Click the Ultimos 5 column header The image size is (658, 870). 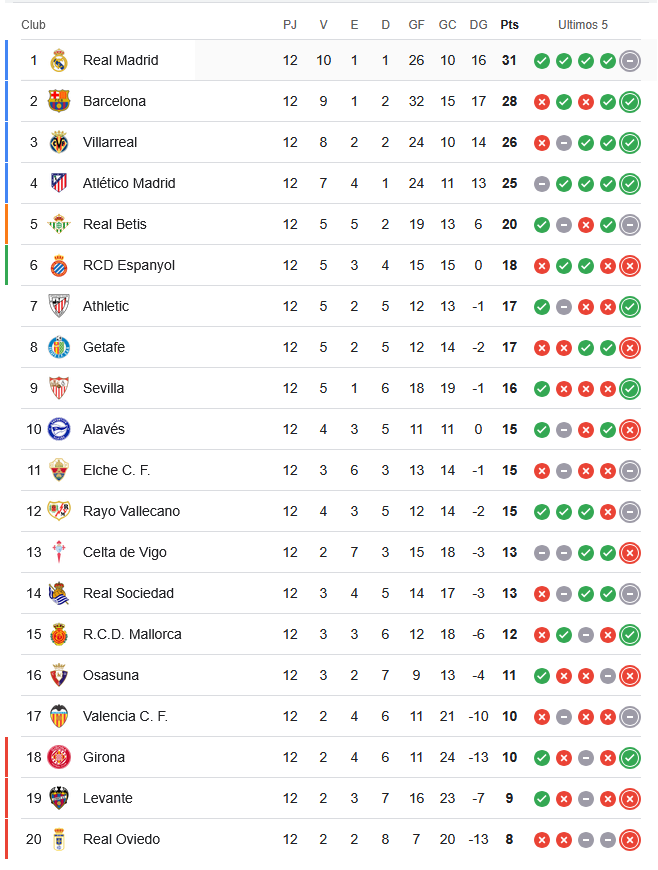click(x=582, y=25)
